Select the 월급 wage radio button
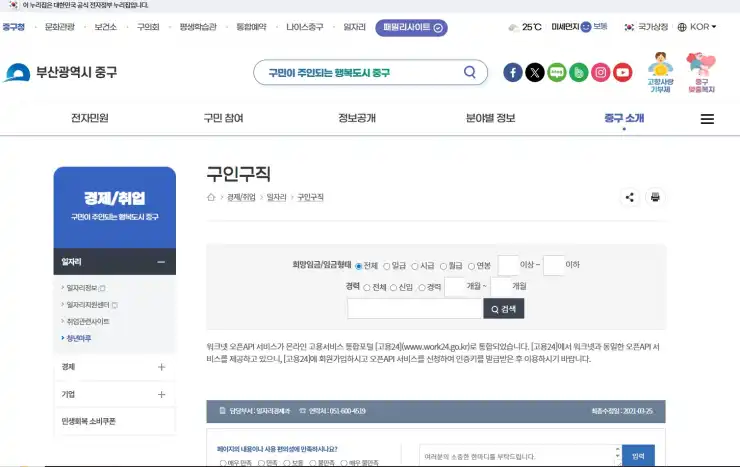Screen dimensions: 740x467 (443, 267)
